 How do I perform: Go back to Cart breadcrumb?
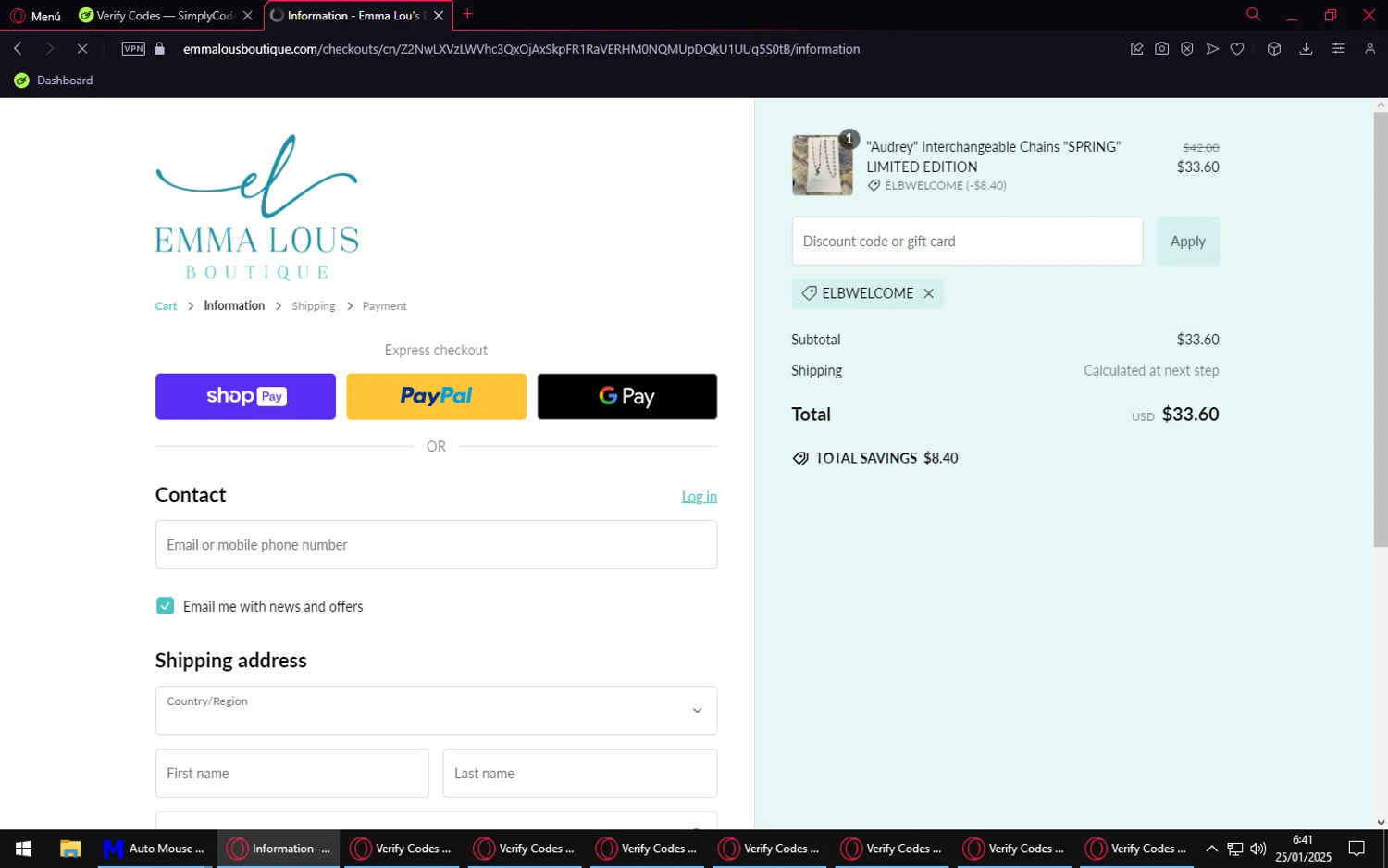166,306
